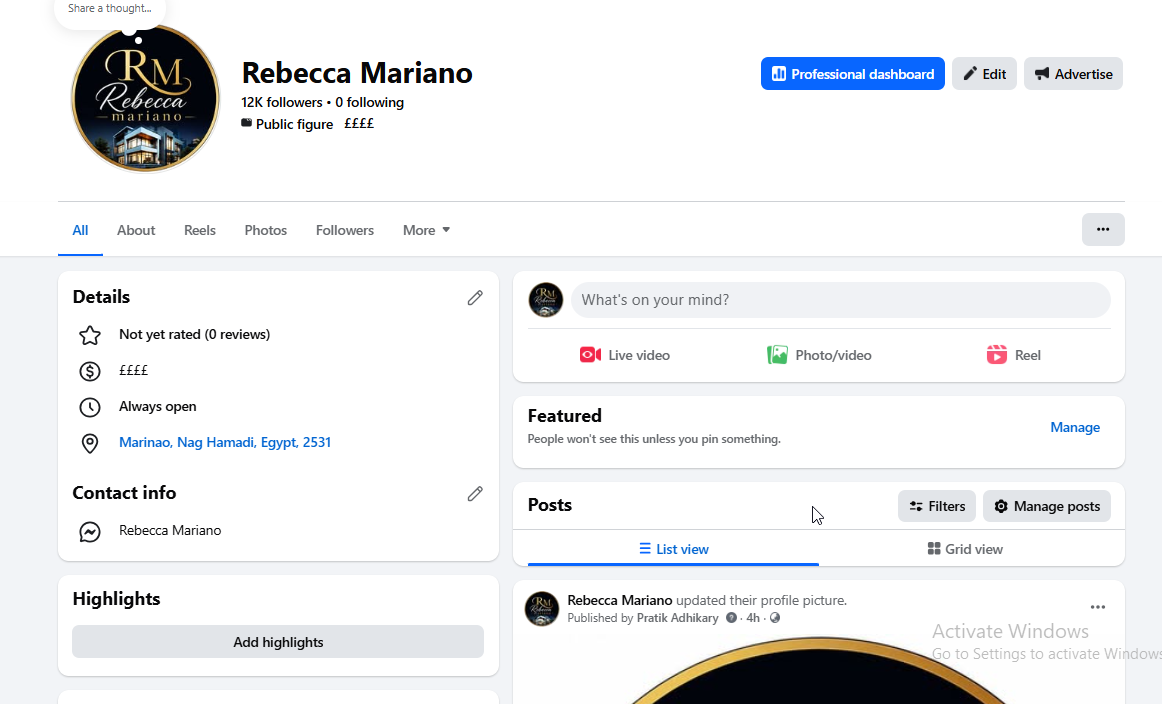
Task: Open the 12K followers link
Action: pos(282,102)
